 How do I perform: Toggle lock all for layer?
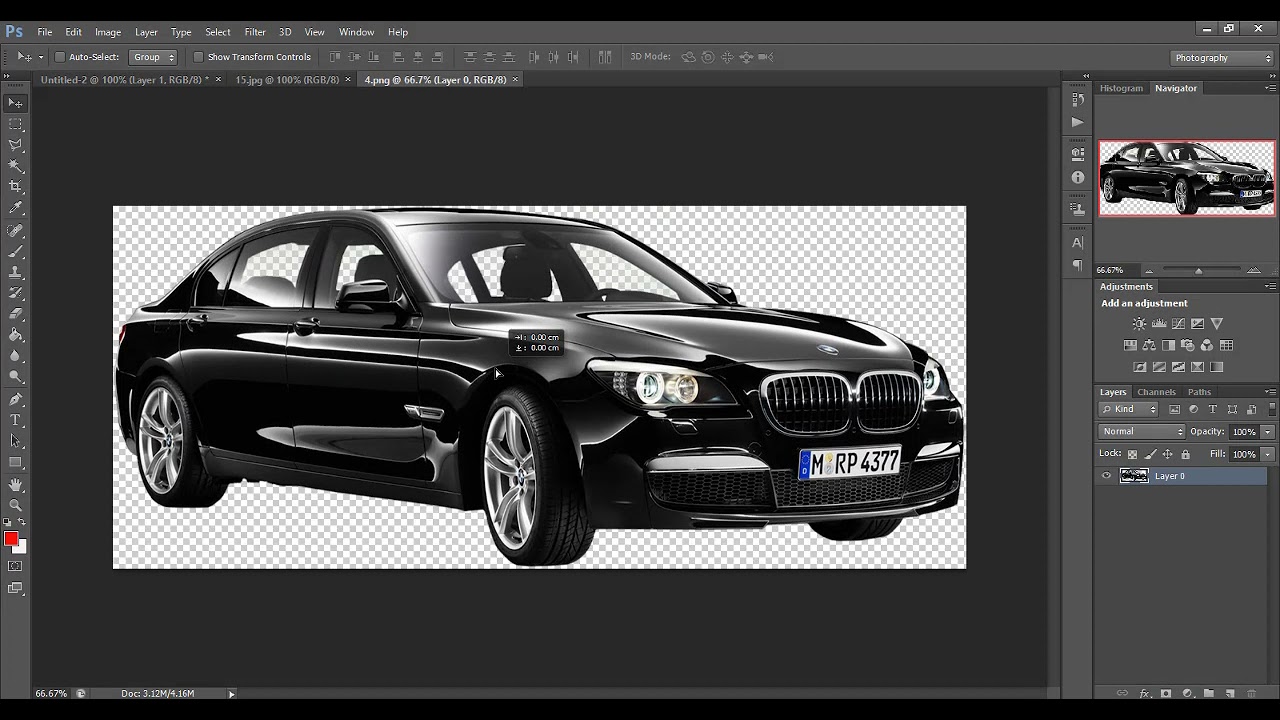point(1185,454)
